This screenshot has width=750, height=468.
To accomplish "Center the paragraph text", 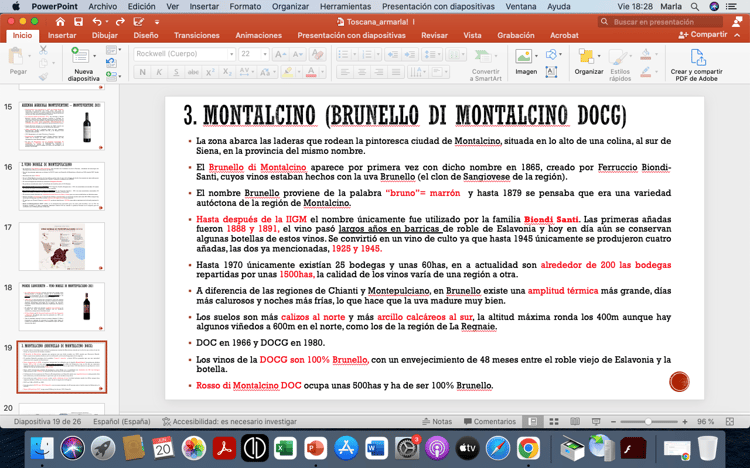I will (x=362, y=72).
